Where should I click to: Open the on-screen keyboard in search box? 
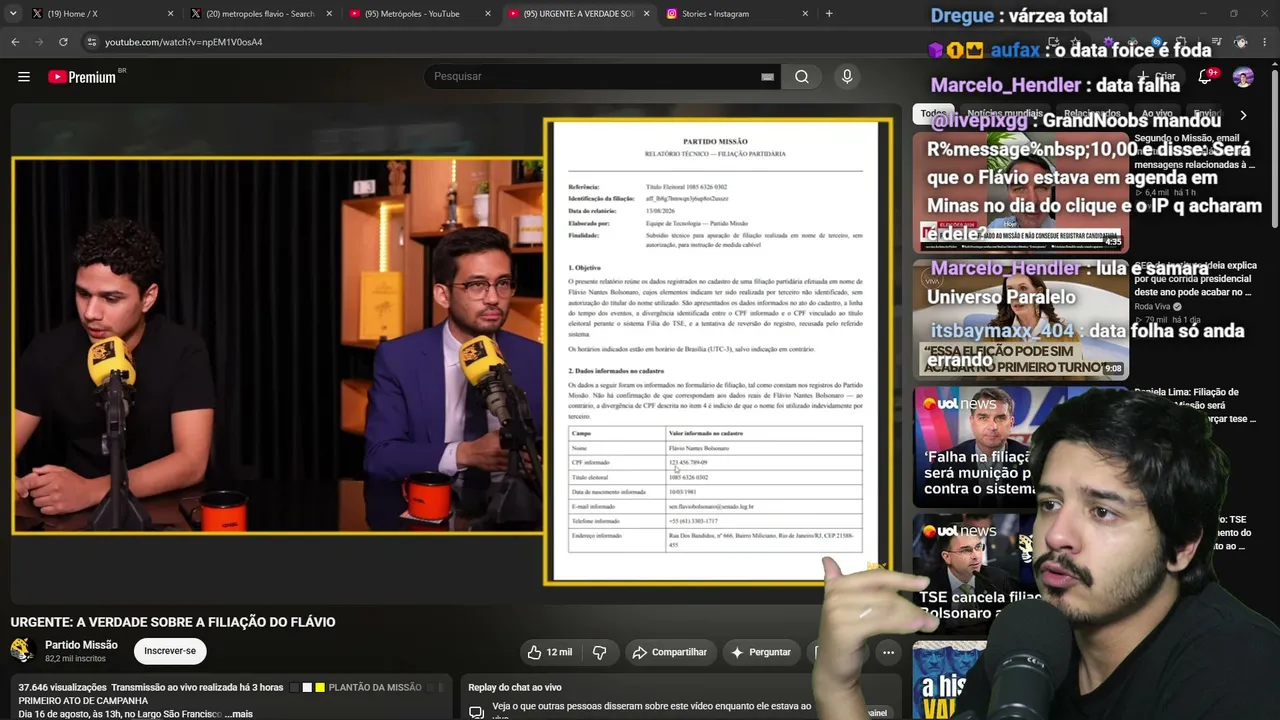pyautogui.click(x=767, y=77)
